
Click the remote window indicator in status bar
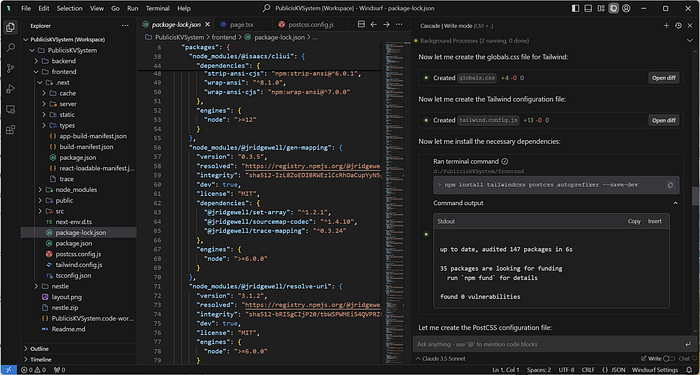coord(9,370)
